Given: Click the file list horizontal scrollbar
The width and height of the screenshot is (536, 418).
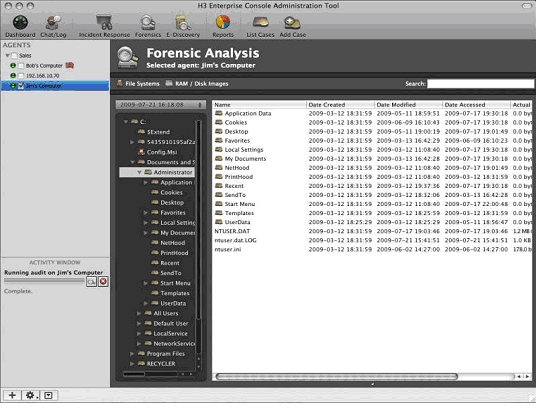Looking at the screenshot, I should click(x=337, y=377).
